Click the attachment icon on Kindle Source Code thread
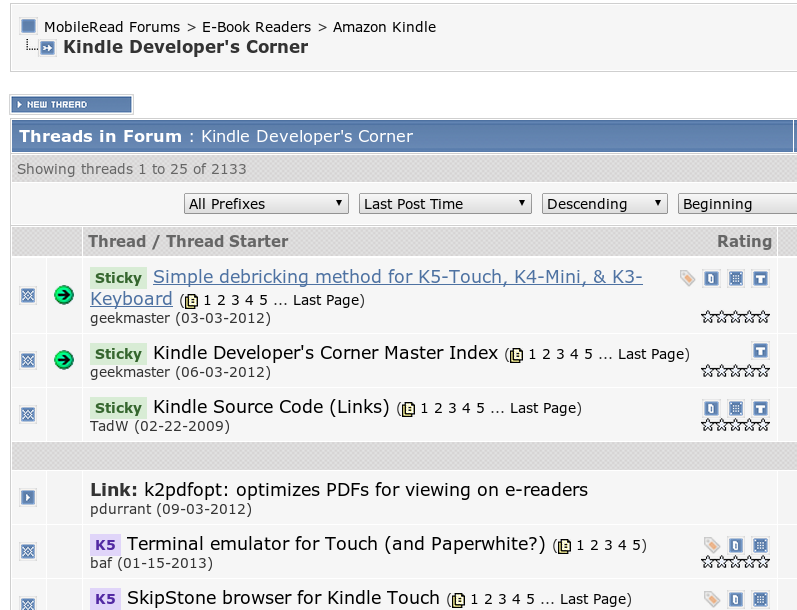 (x=711, y=408)
